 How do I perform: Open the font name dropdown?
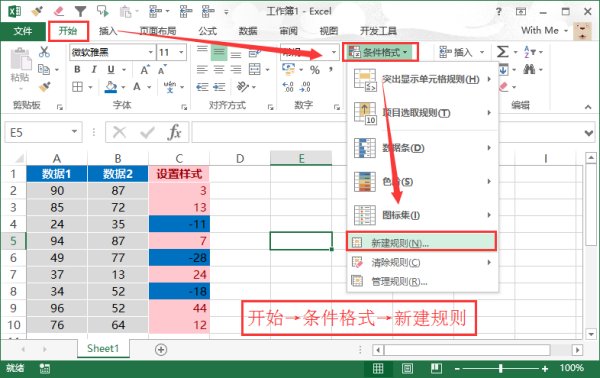[151, 52]
